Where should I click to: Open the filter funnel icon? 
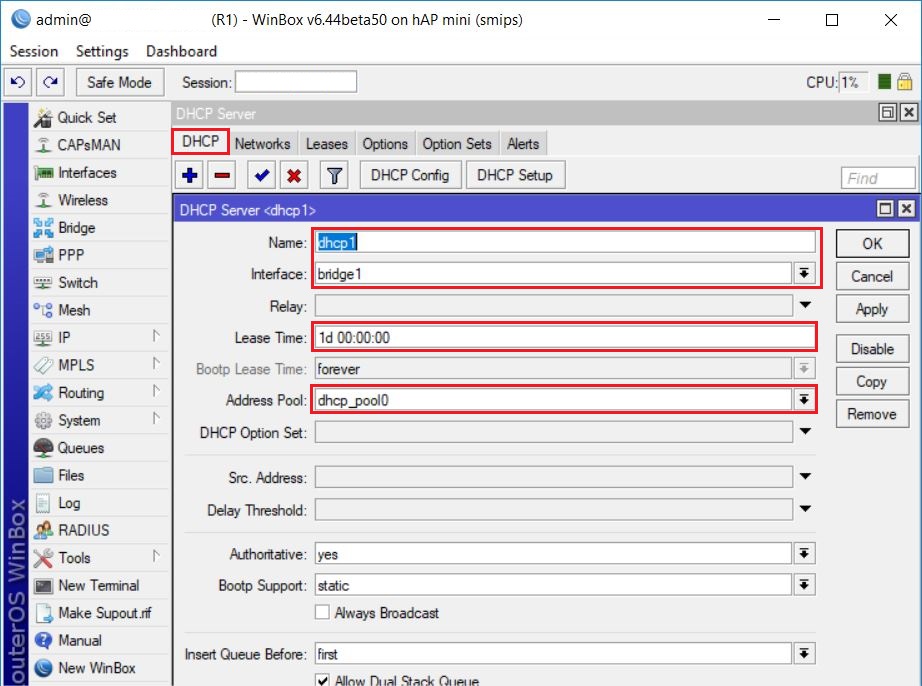[335, 175]
